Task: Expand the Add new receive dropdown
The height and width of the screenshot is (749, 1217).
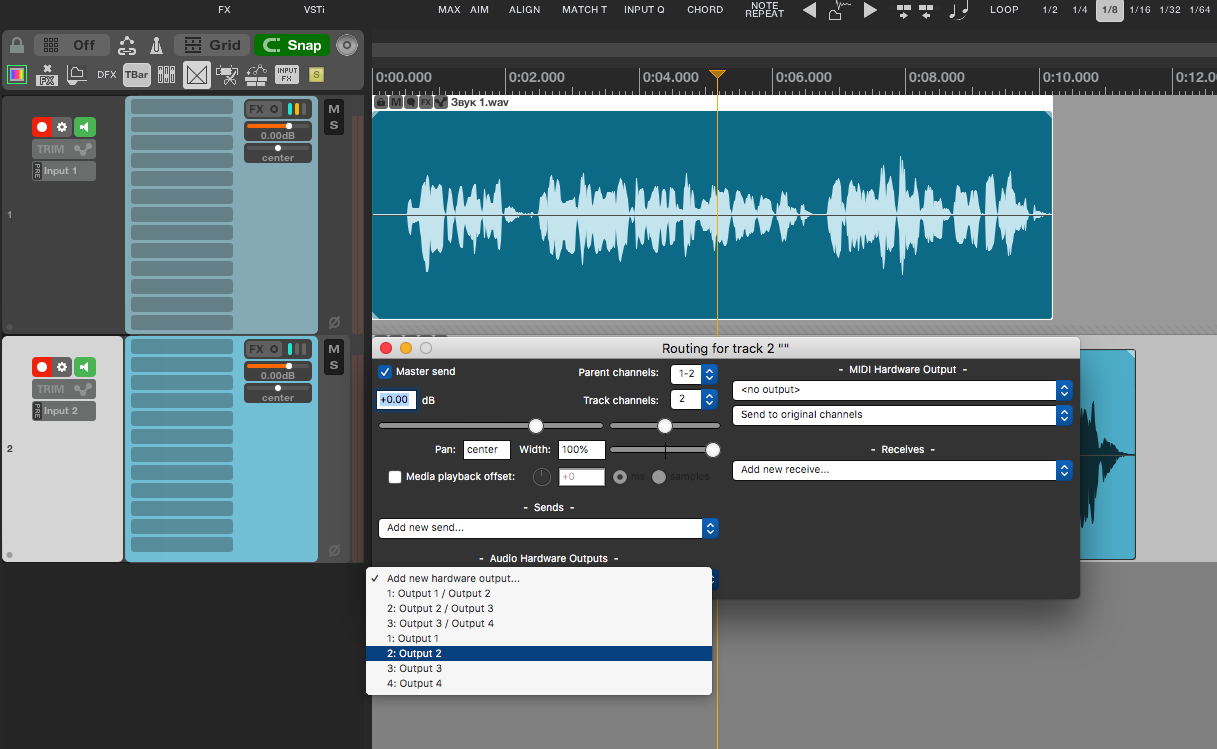Action: click(902, 470)
